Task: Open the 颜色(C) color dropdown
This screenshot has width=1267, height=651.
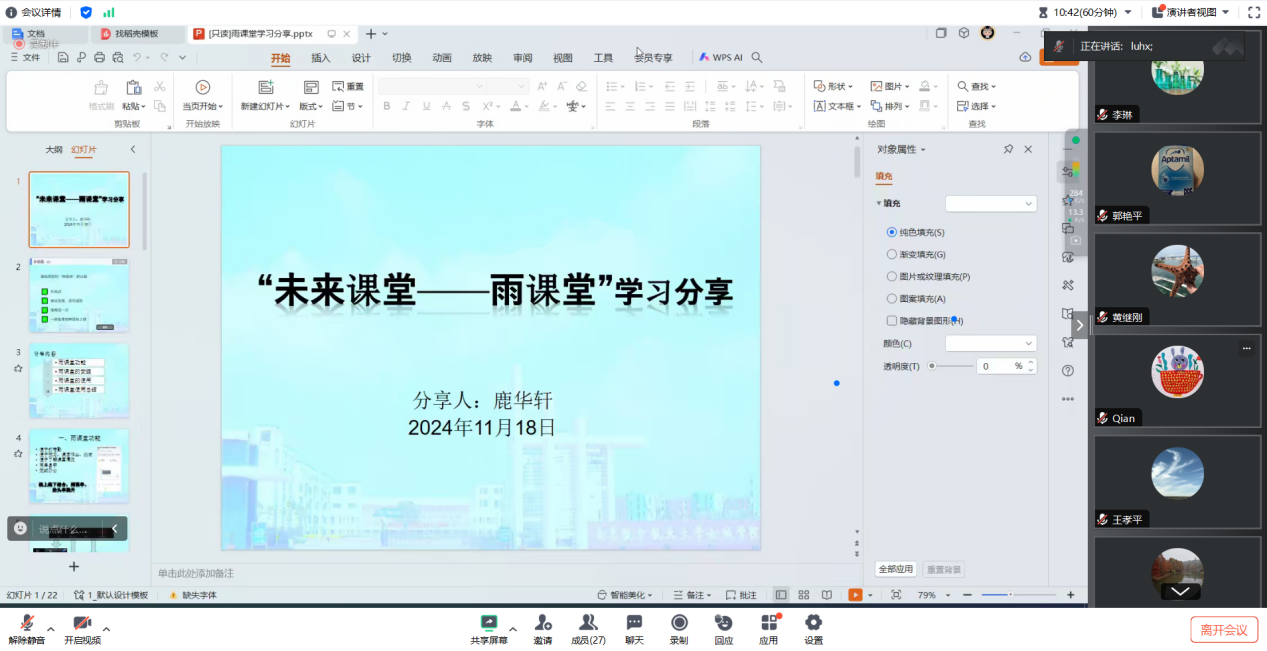Action: [991, 343]
